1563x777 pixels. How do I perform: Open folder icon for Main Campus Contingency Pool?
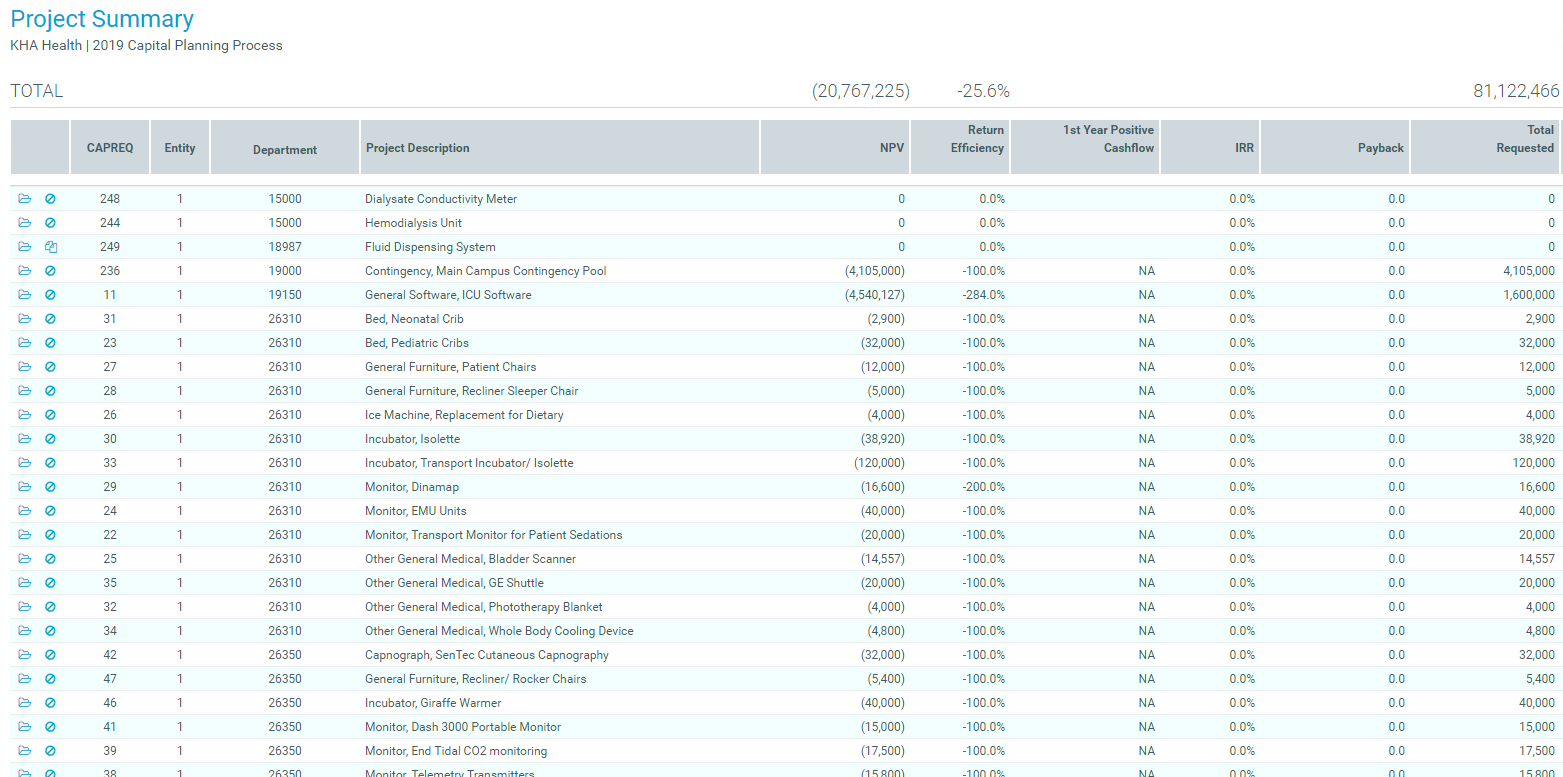25,271
